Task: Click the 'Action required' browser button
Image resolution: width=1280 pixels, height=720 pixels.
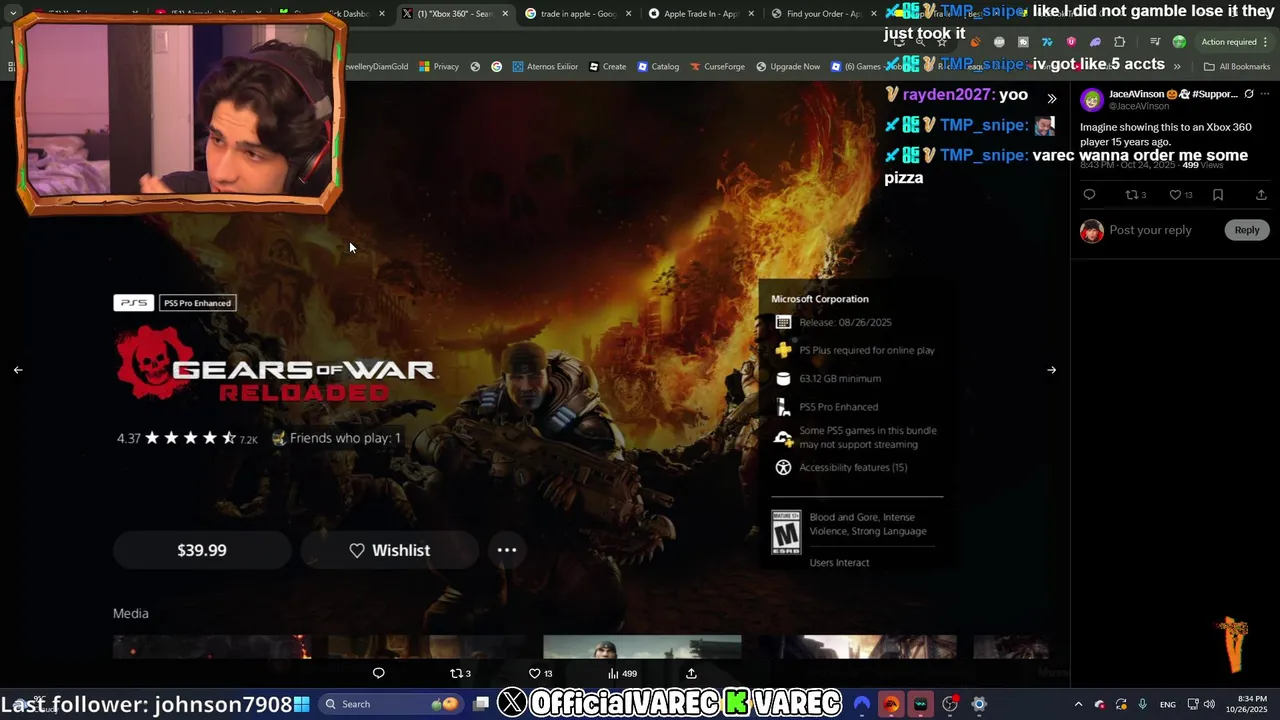Action: 1235,42
